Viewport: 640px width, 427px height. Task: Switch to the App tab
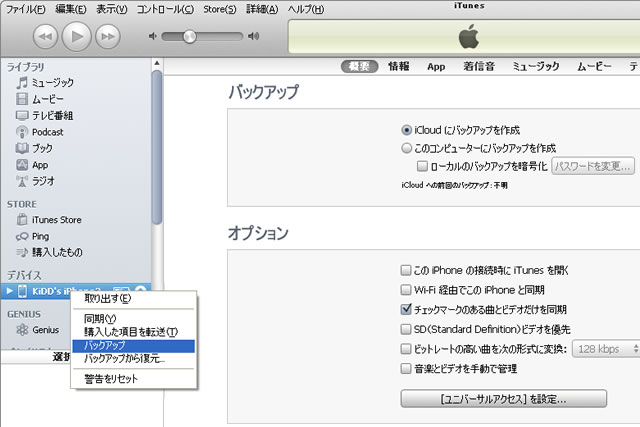point(436,67)
